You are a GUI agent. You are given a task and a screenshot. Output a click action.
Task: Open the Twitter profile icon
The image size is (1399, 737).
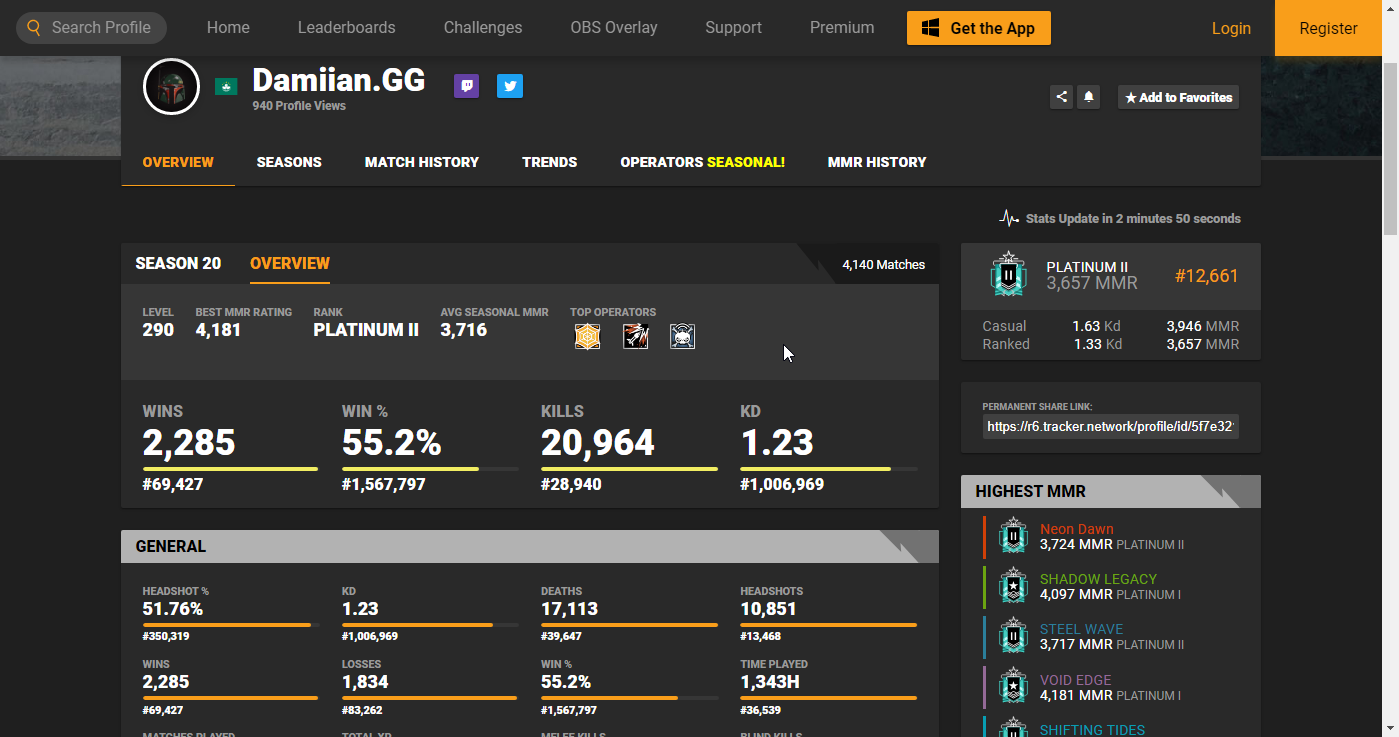pos(510,86)
